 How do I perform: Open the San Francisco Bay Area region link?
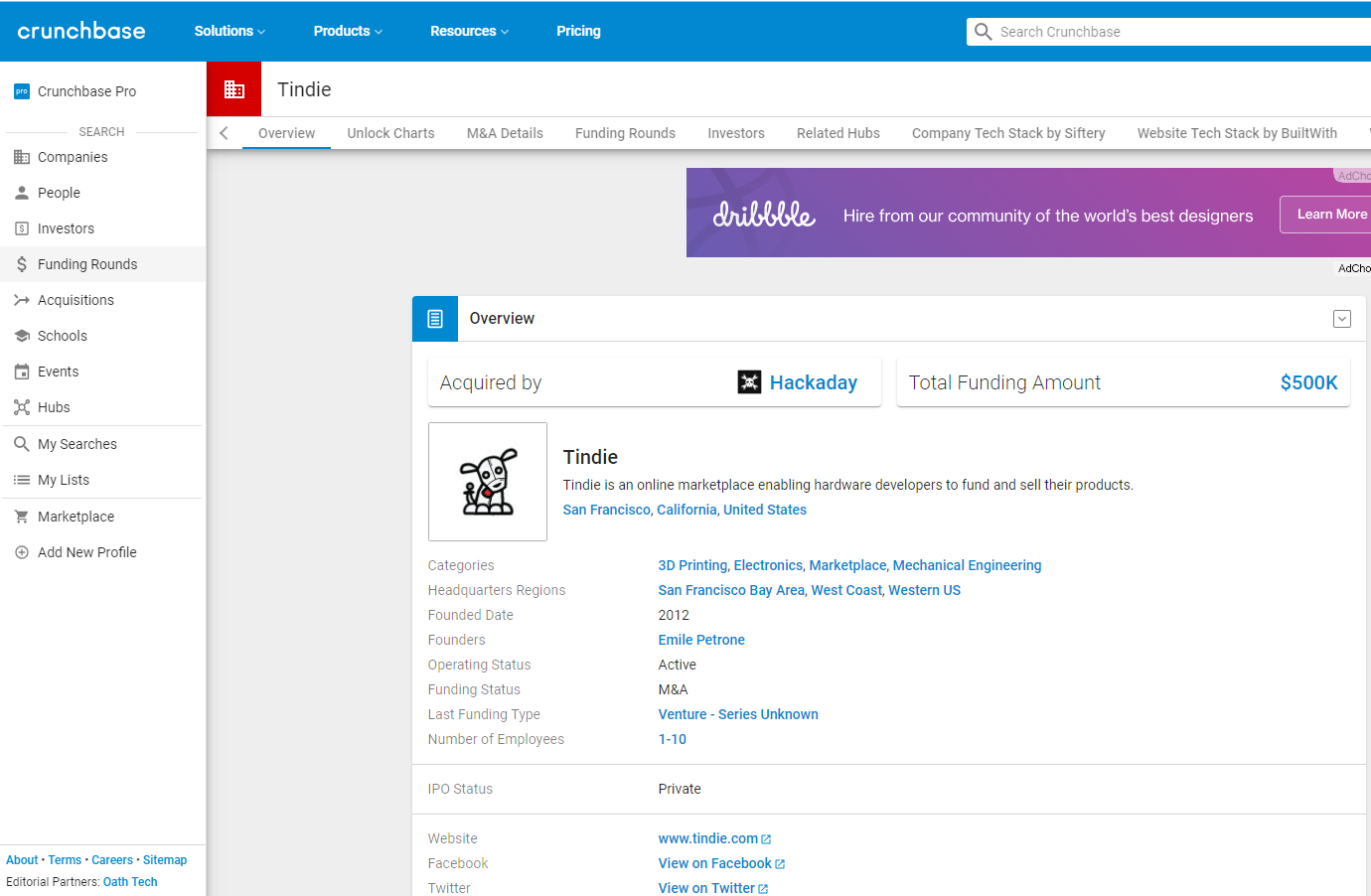coord(731,590)
